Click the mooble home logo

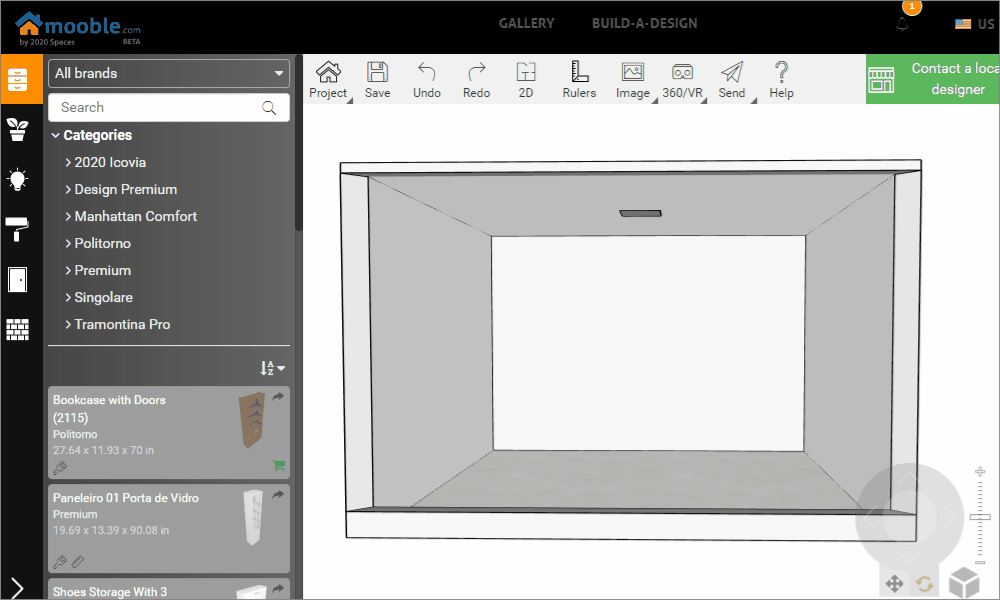pyautogui.click(x=78, y=27)
